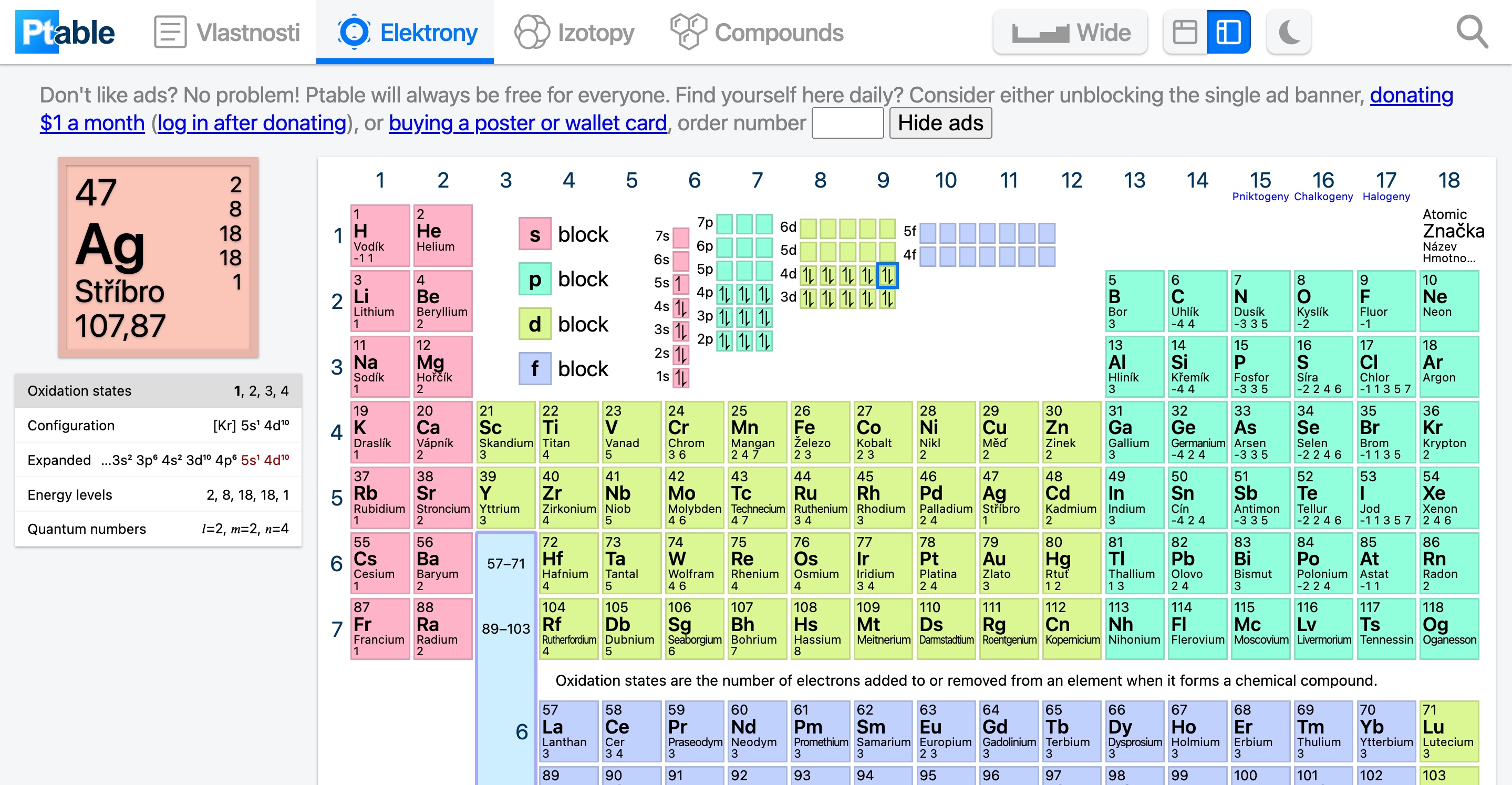
Task: Open the Izotopy tab
Action: pos(574,32)
